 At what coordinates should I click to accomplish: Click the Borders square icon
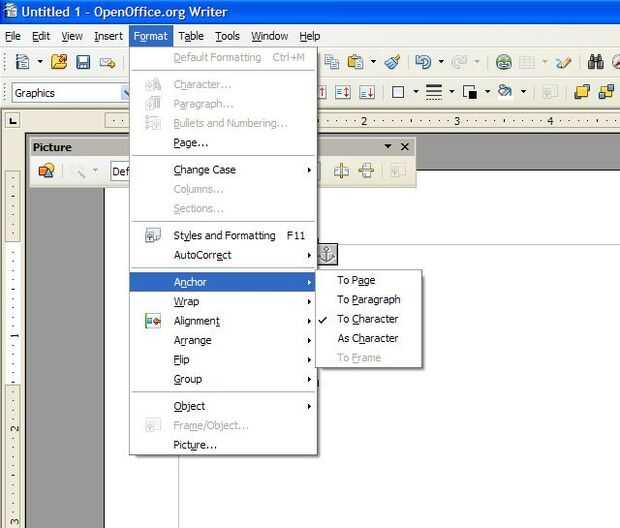[x=398, y=93]
